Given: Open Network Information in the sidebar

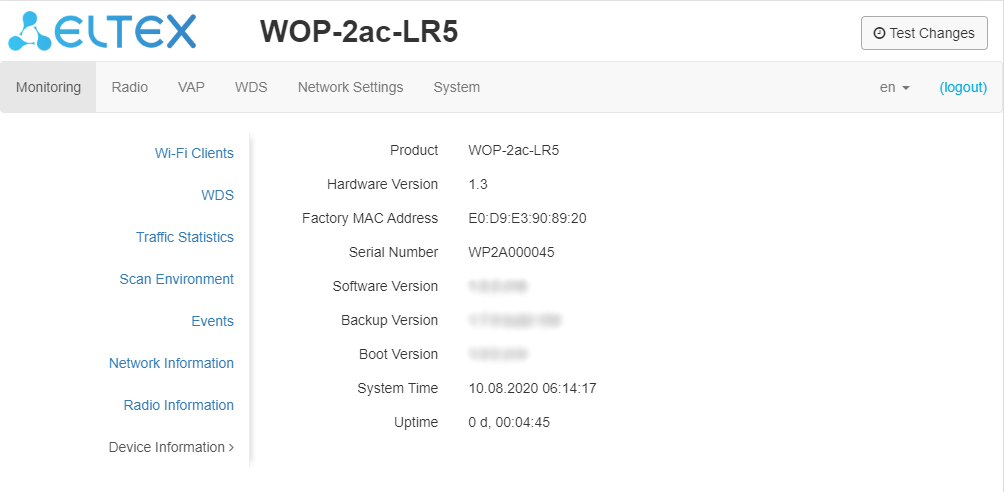Looking at the screenshot, I should click(171, 363).
